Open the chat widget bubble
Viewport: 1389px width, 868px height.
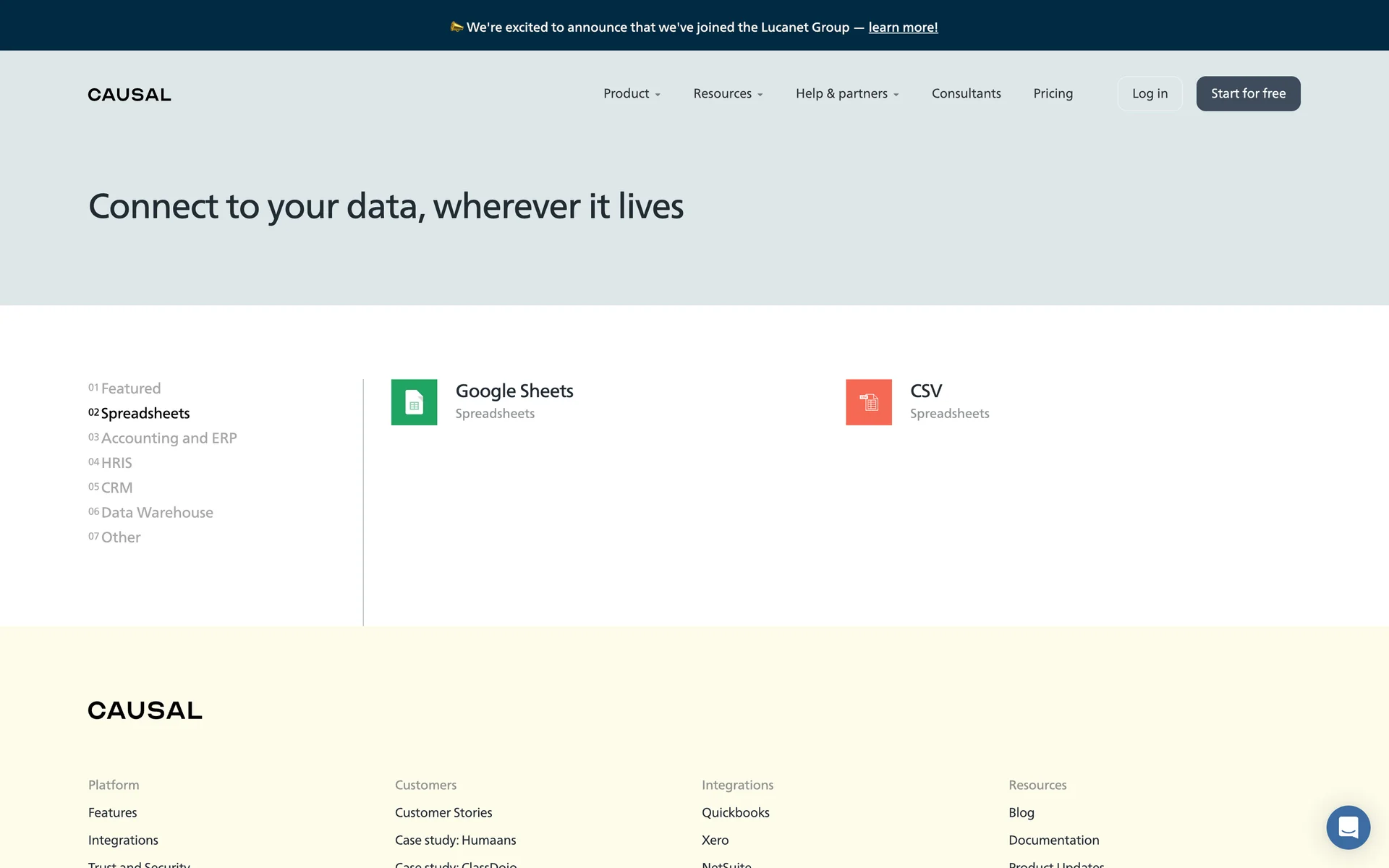click(x=1348, y=827)
